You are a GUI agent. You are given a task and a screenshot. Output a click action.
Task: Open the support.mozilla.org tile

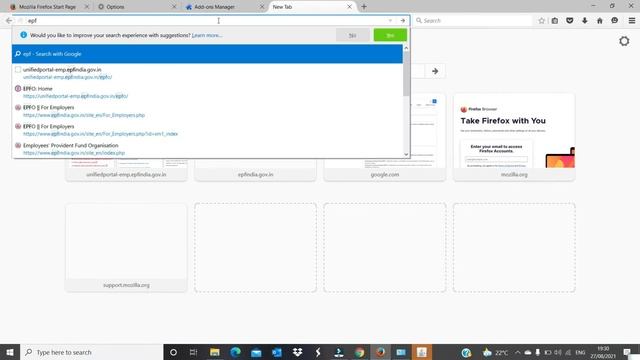click(x=126, y=248)
